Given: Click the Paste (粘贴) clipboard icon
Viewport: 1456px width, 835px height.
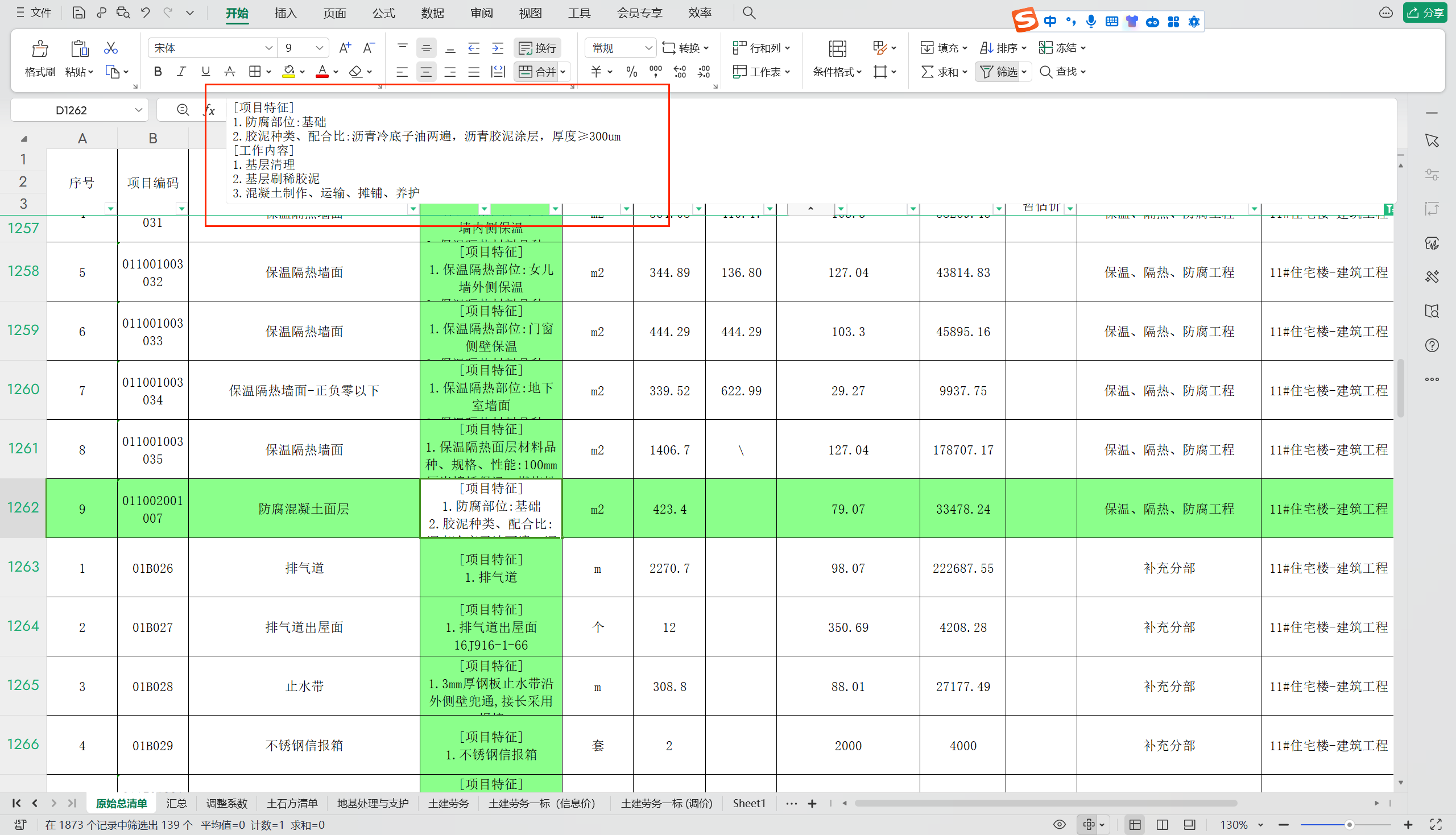Looking at the screenshot, I should 79,49.
